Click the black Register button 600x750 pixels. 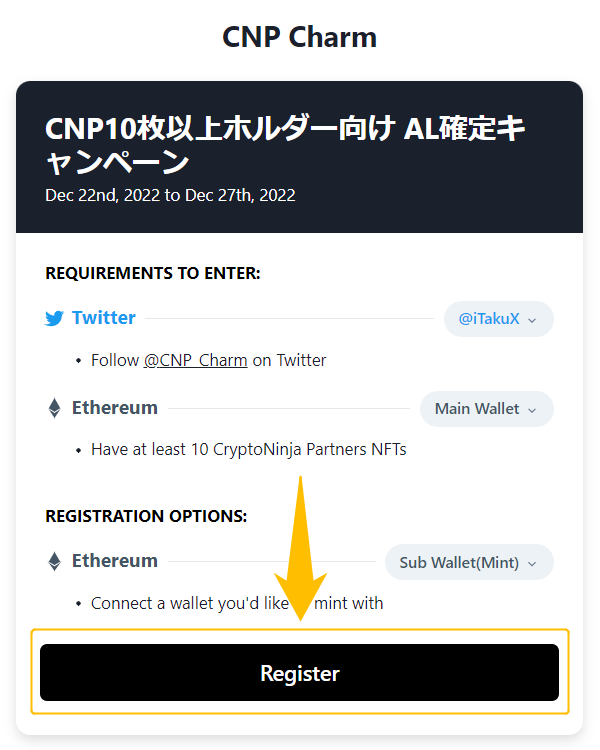[300, 673]
